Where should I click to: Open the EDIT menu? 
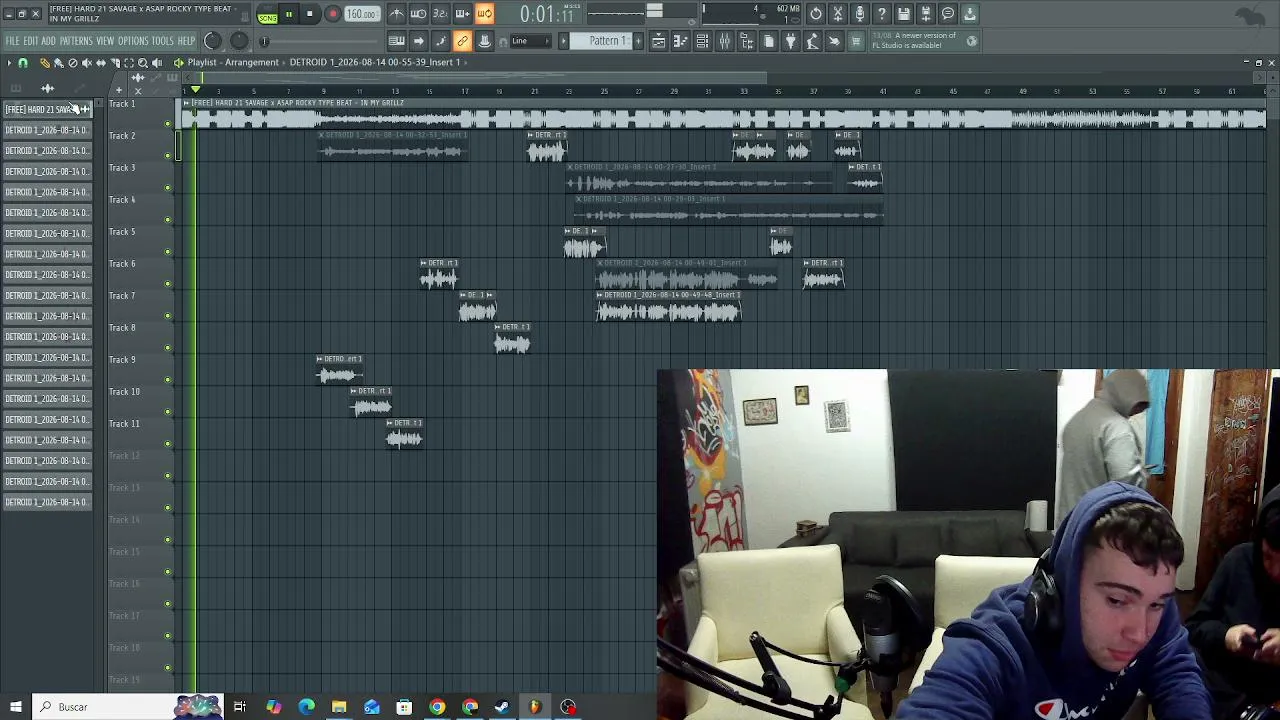click(x=31, y=41)
